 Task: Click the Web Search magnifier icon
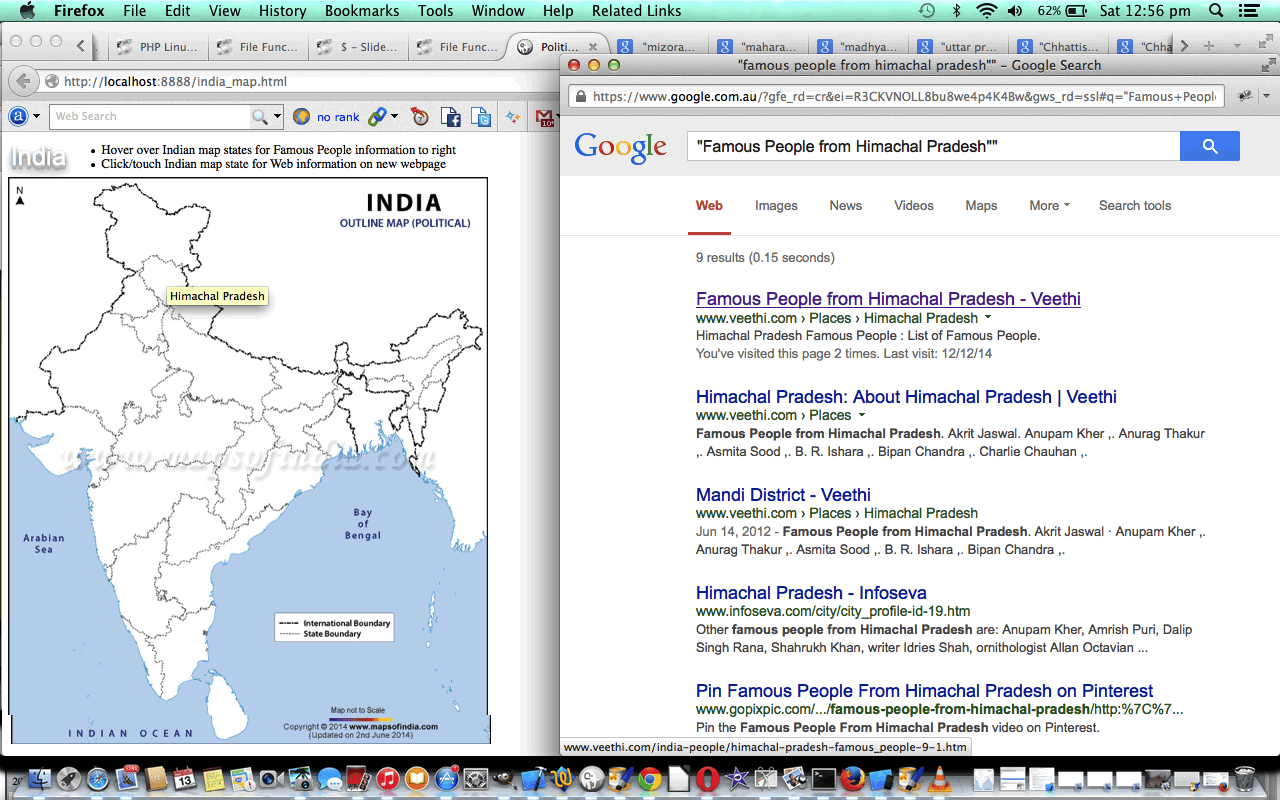pos(259,117)
